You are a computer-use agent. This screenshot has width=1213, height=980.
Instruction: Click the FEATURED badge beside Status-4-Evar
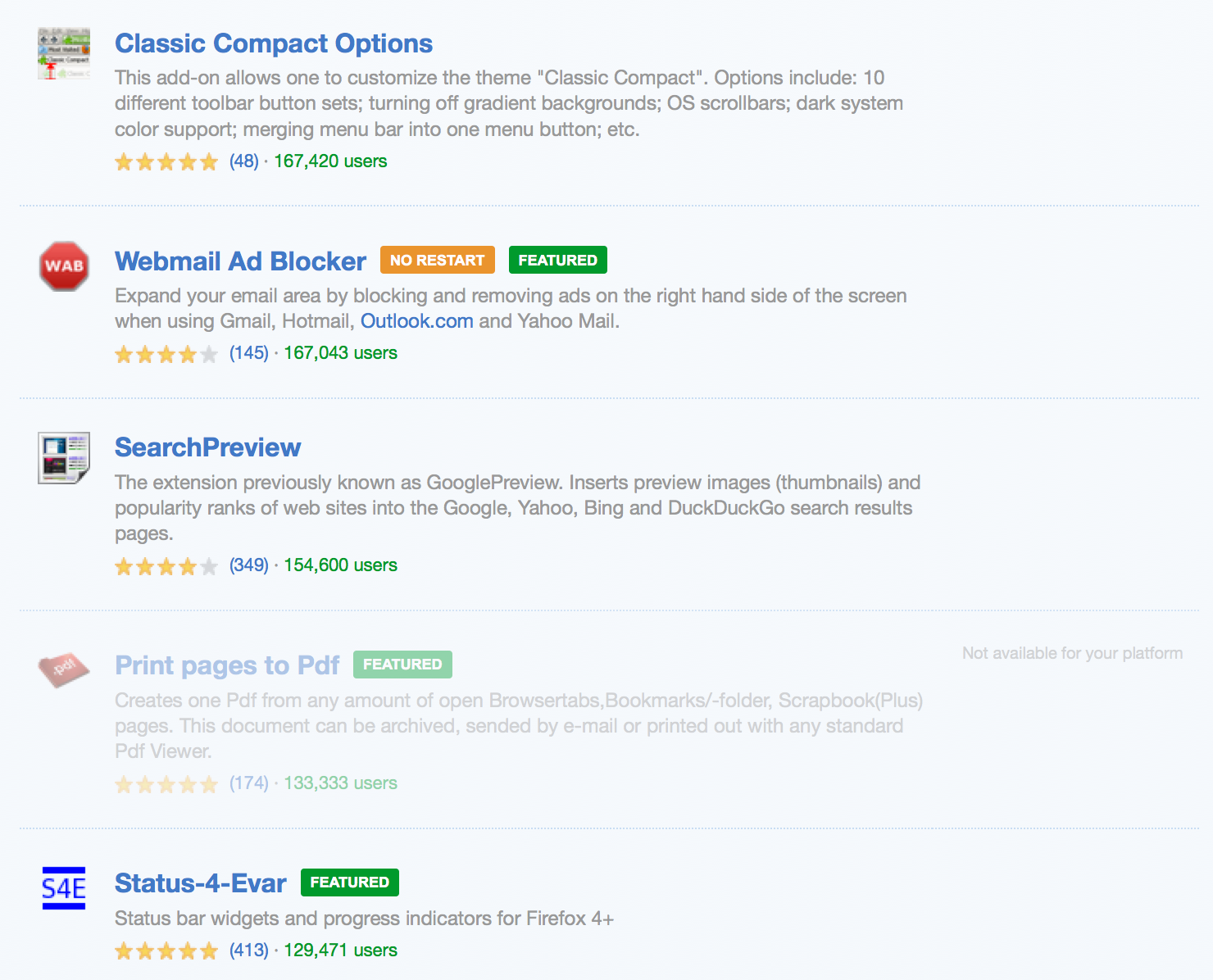pos(350,882)
